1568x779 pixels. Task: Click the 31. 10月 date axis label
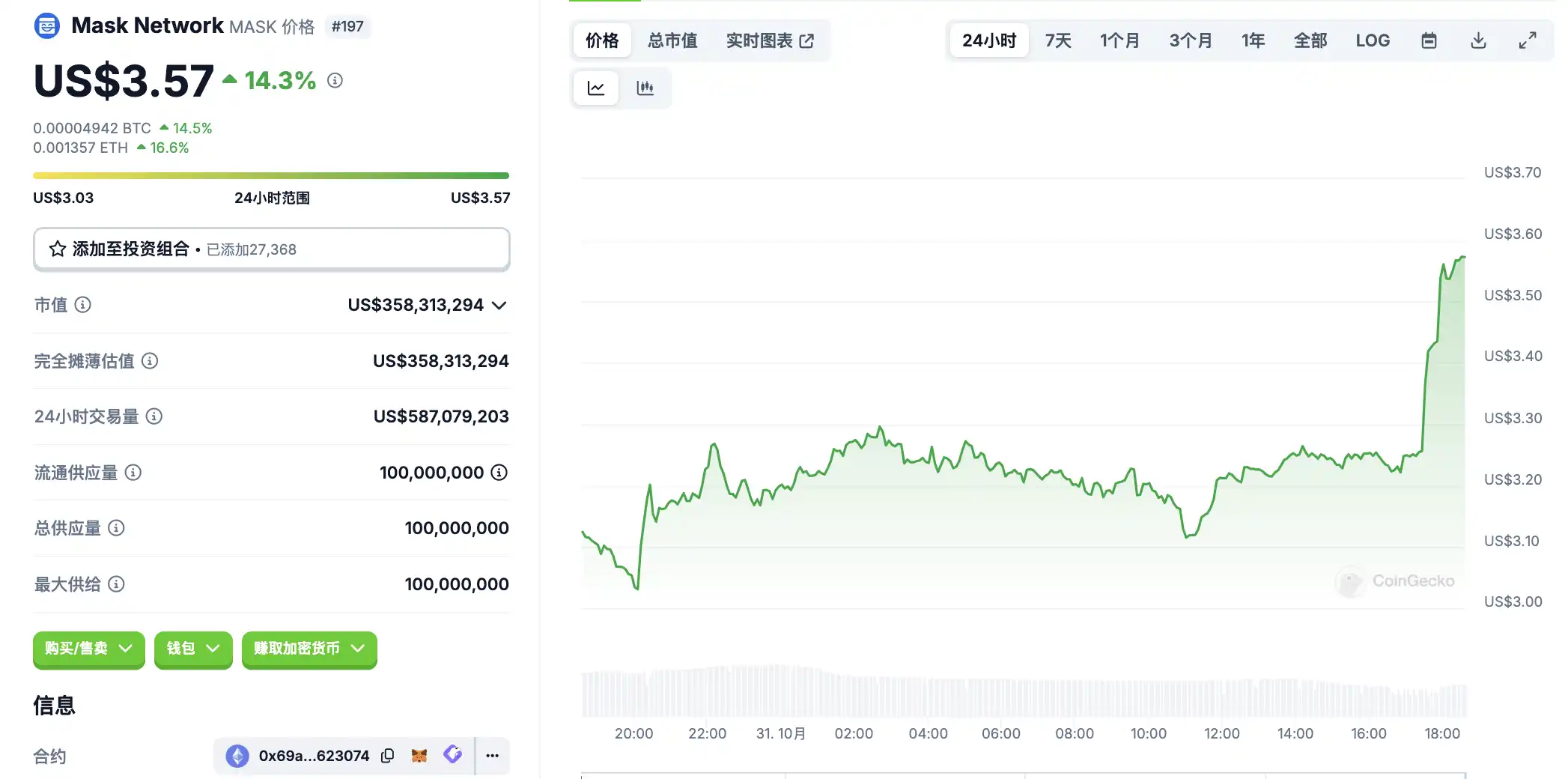pyautogui.click(x=781, y=733)
